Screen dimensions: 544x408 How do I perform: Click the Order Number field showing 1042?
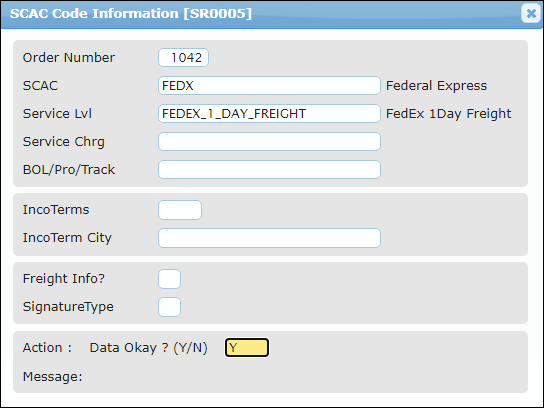(183, 58)
